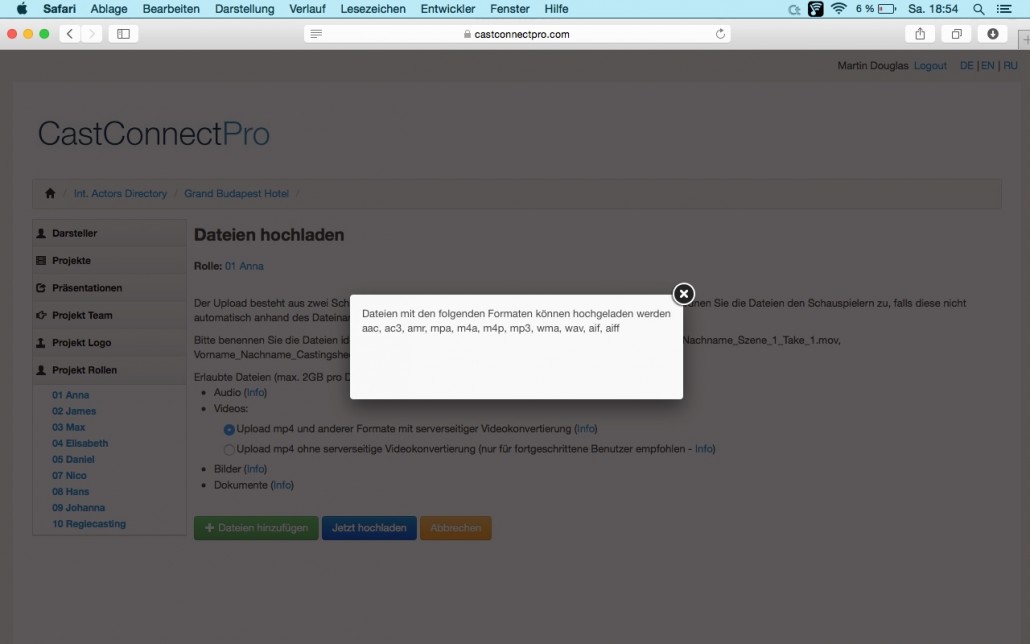Click the Projekt Team hand icon
This screenshot has width=1030, height=644.
41,315
